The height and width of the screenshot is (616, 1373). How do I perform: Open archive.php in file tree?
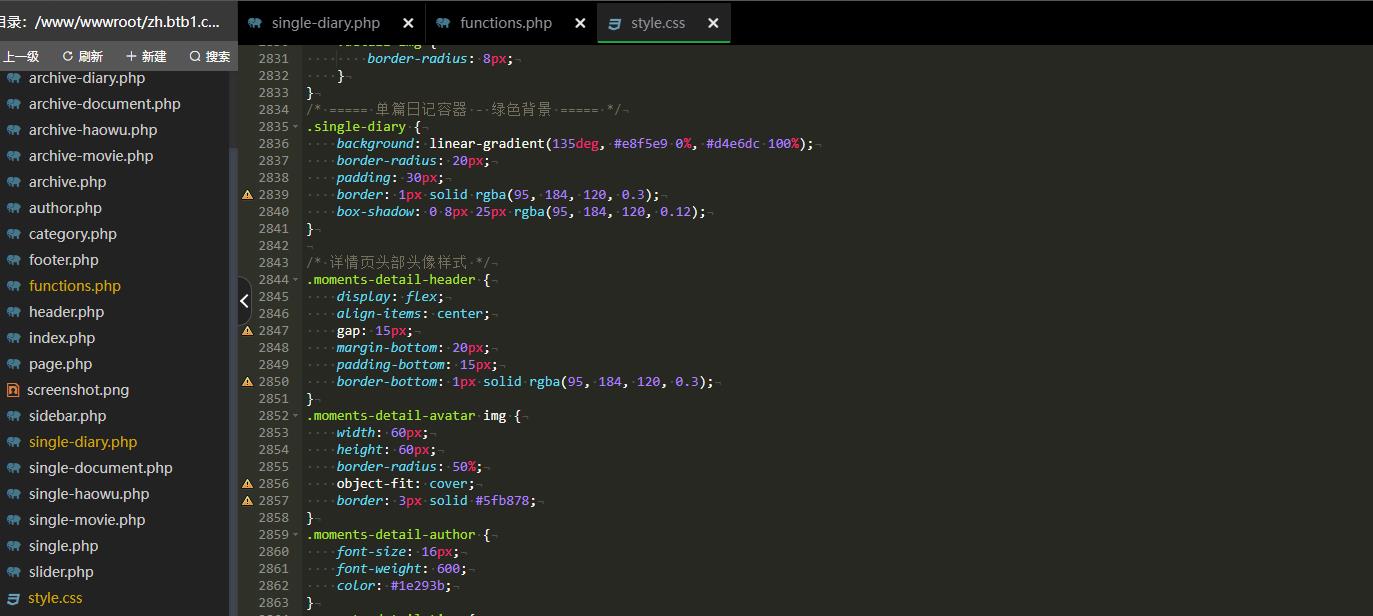pyautogui.click(x=67, y=182)
